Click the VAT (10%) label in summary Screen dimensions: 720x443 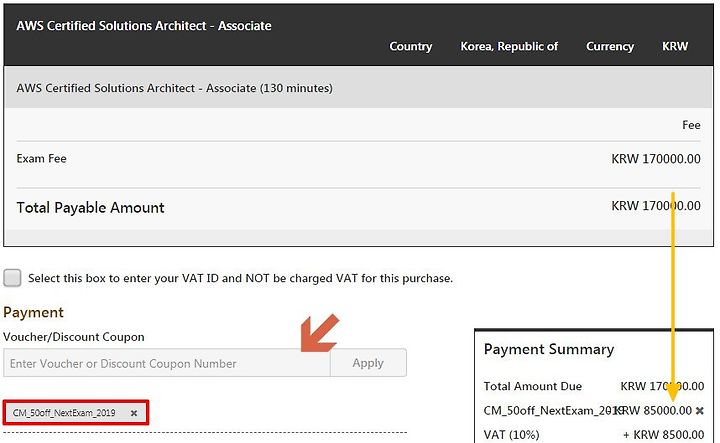pyautogui.click(x=512, y=434)
